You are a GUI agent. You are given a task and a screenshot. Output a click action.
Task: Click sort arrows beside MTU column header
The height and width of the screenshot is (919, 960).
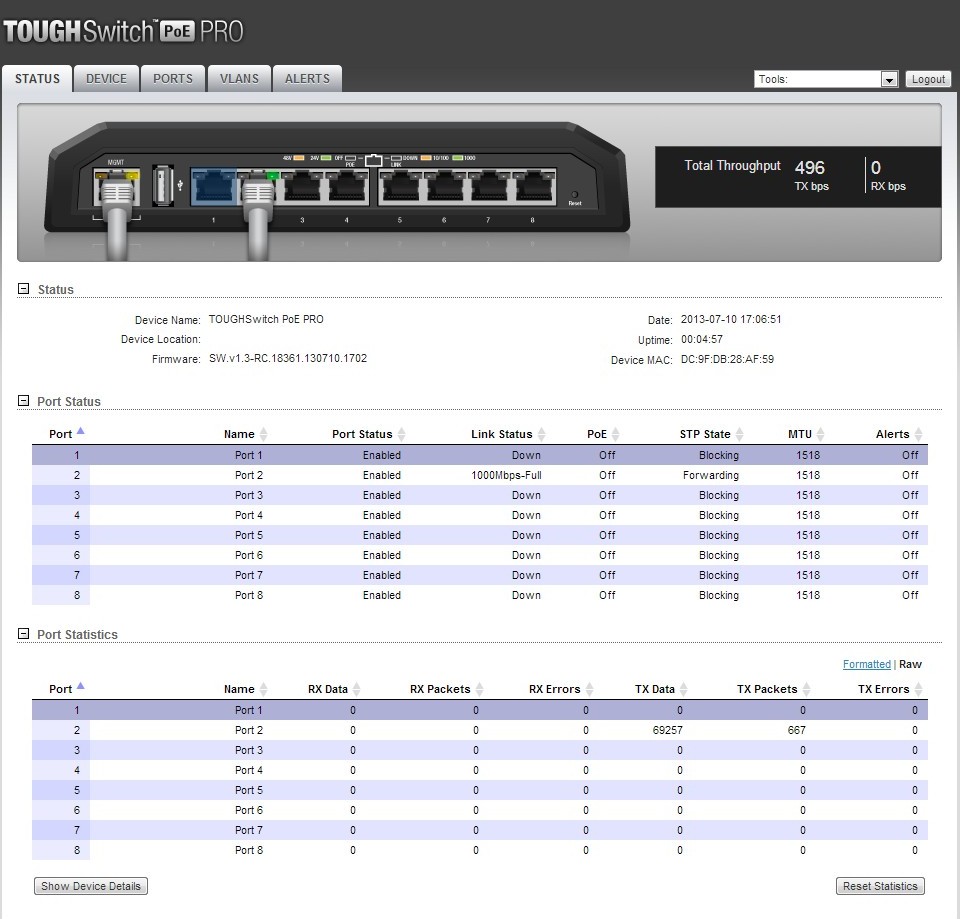[820, 434]
